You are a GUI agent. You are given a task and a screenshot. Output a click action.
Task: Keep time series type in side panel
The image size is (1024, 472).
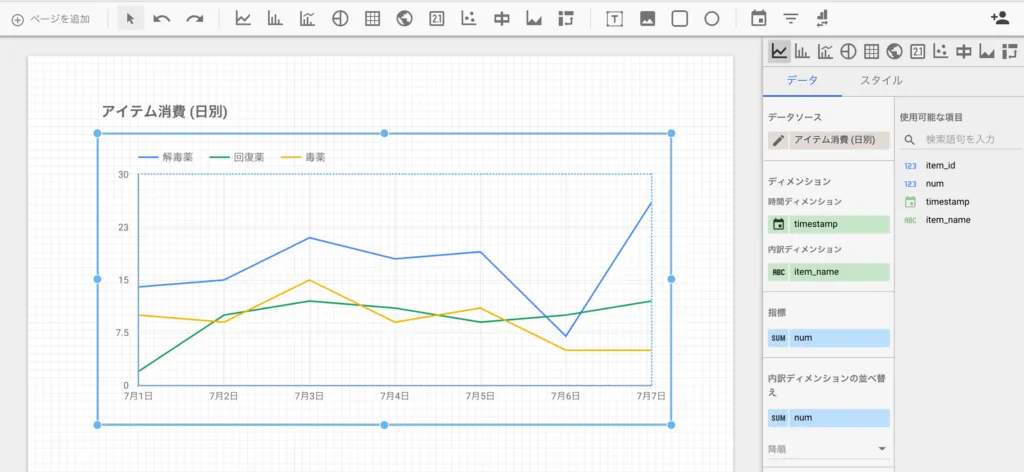[x=778, y=52]
